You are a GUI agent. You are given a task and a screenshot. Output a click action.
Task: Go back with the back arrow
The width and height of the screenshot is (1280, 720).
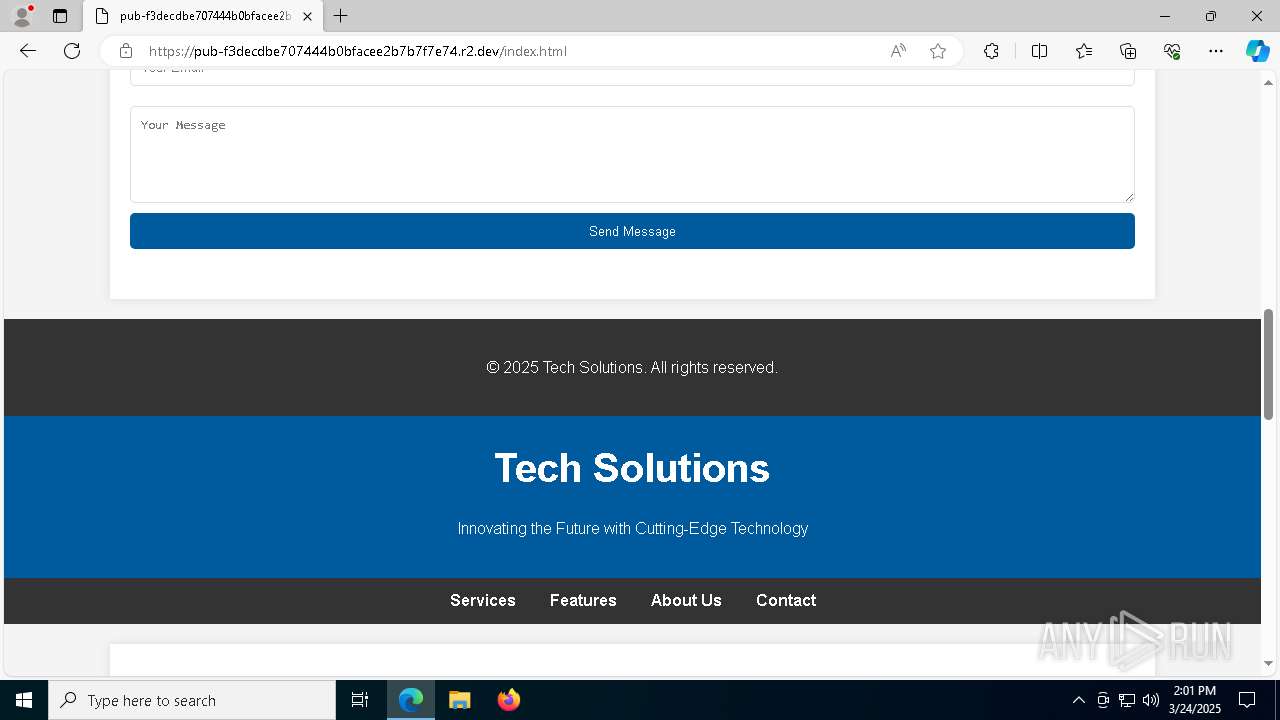pyautogui.click(x=28, y=51)
